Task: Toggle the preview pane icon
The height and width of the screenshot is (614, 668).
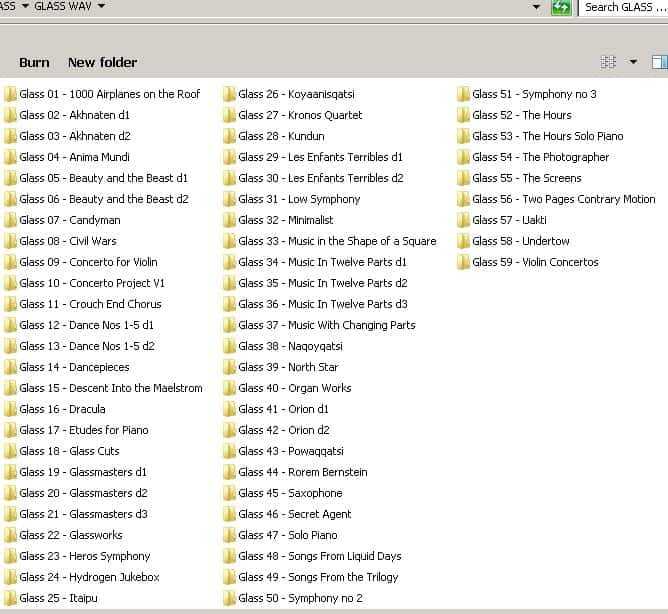Action: (659, 62)
